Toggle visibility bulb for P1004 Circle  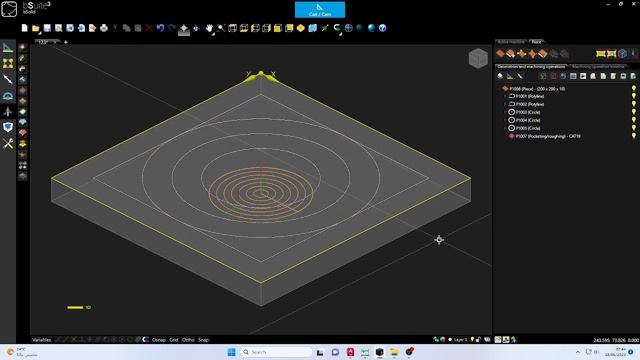[633, 120]
